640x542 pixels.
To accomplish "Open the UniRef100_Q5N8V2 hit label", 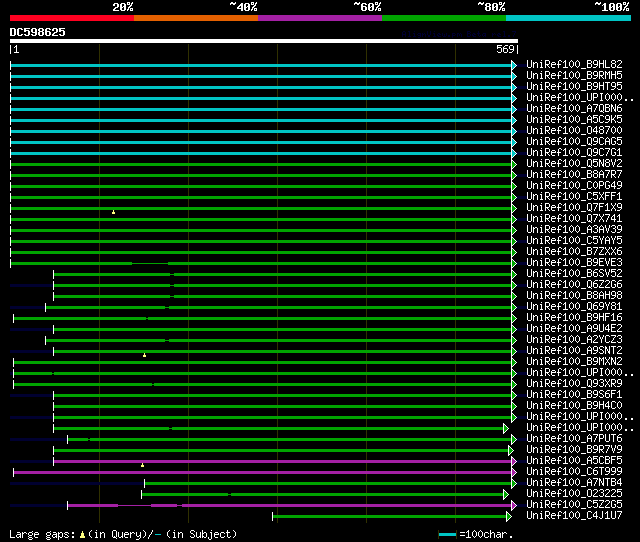I will (x=574, y=163).
